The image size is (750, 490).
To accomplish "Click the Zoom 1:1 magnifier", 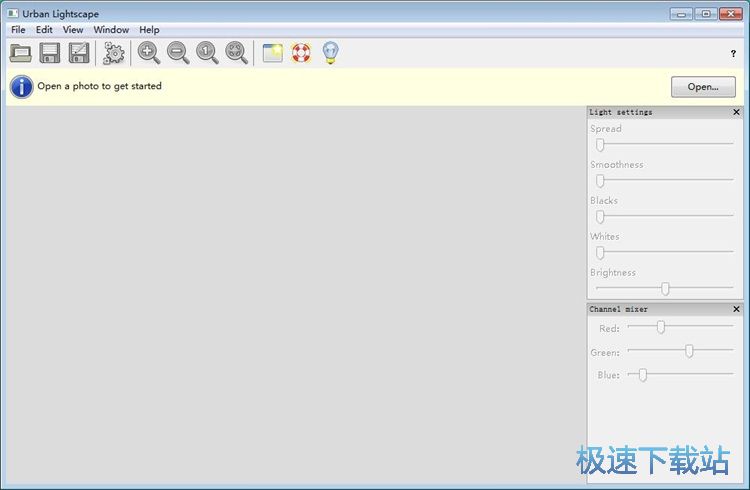I will [x=207, y=53].
